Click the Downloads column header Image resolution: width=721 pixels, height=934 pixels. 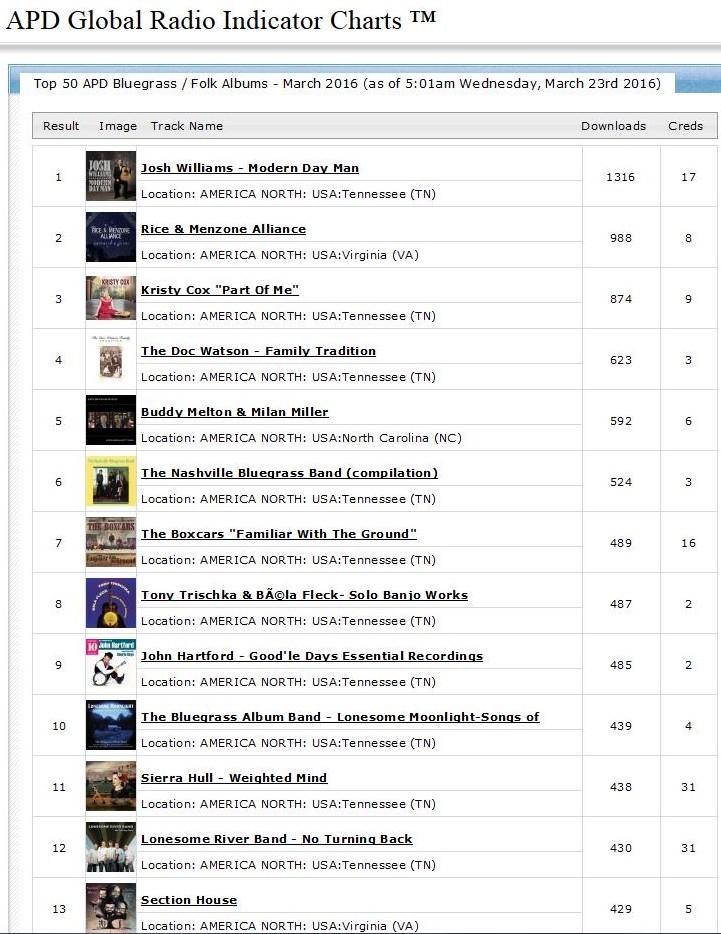point(613,126)
